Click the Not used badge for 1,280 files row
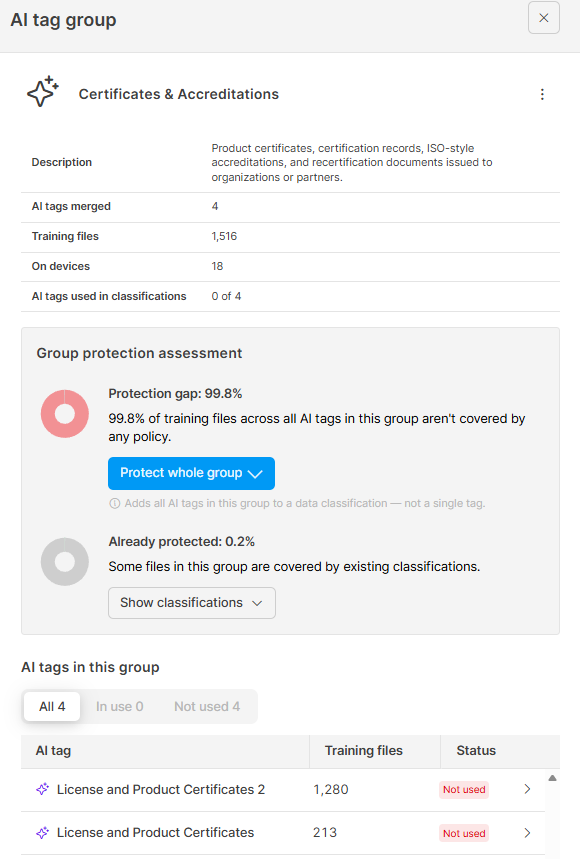This screenshot has width=580, height=859. coord(464,789)
